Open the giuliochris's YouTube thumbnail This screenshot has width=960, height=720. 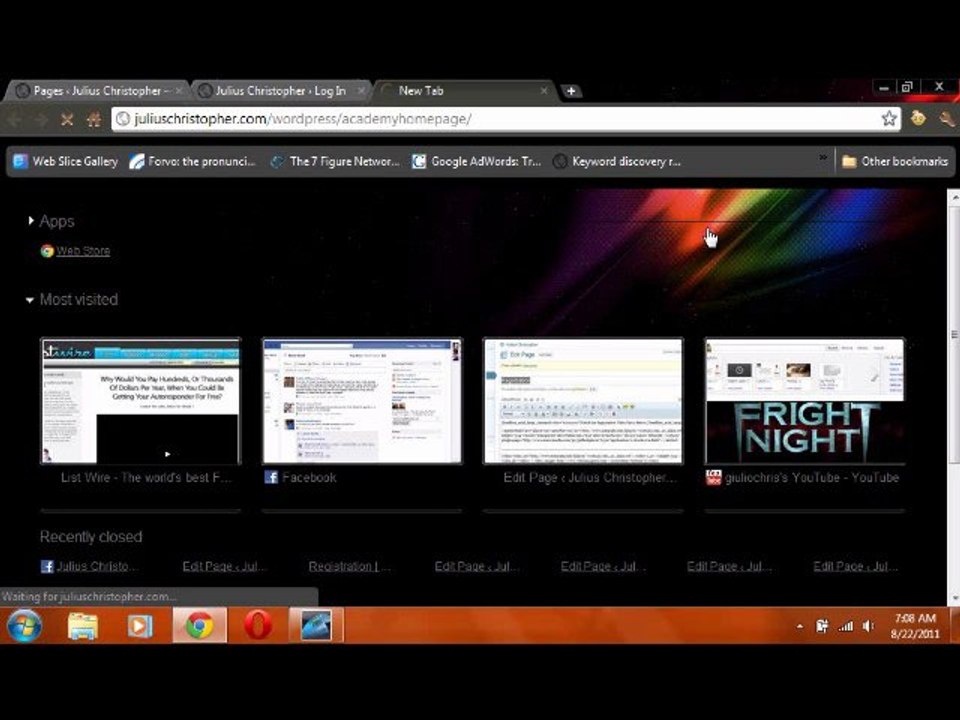click(804, 401)
